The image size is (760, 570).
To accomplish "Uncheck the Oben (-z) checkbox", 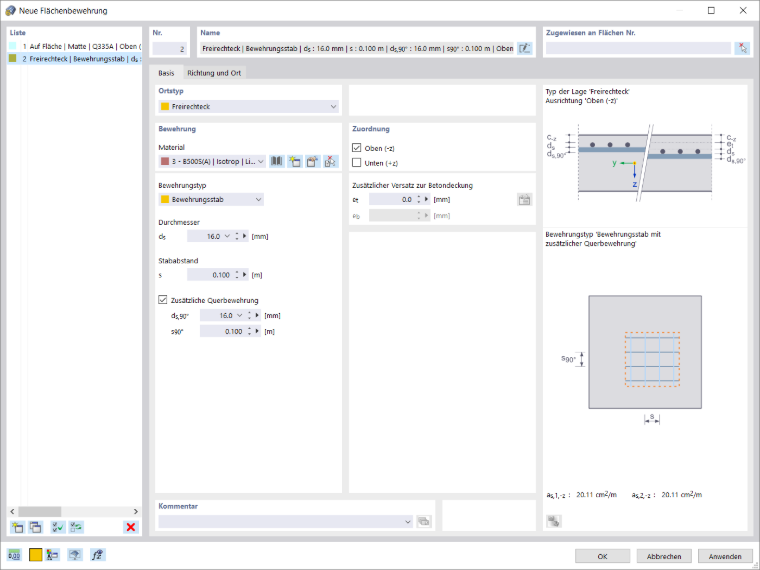I will pyautogui.click(x=357, y=148).
